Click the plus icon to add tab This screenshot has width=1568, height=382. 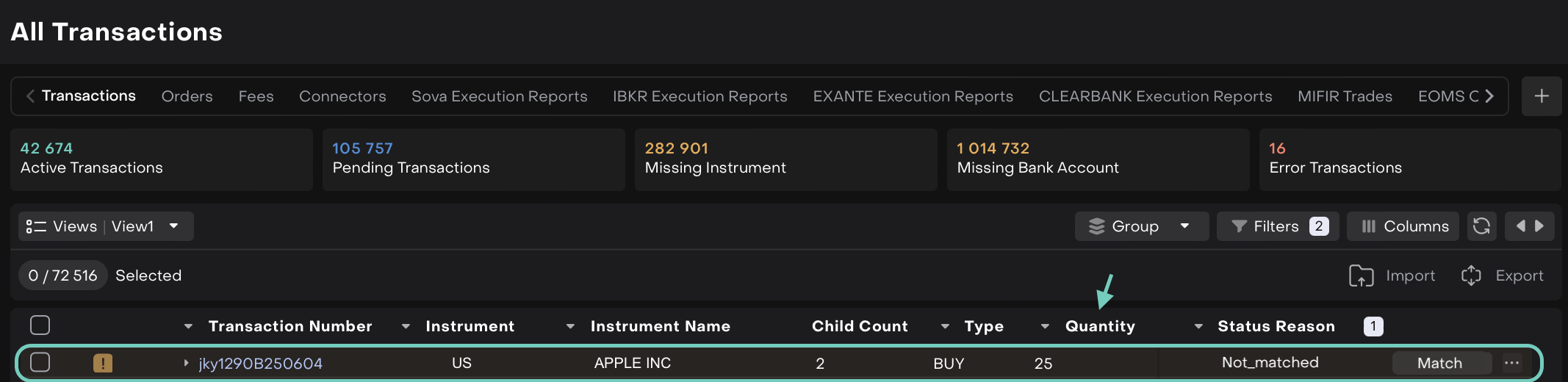[x=1542, y=96]
